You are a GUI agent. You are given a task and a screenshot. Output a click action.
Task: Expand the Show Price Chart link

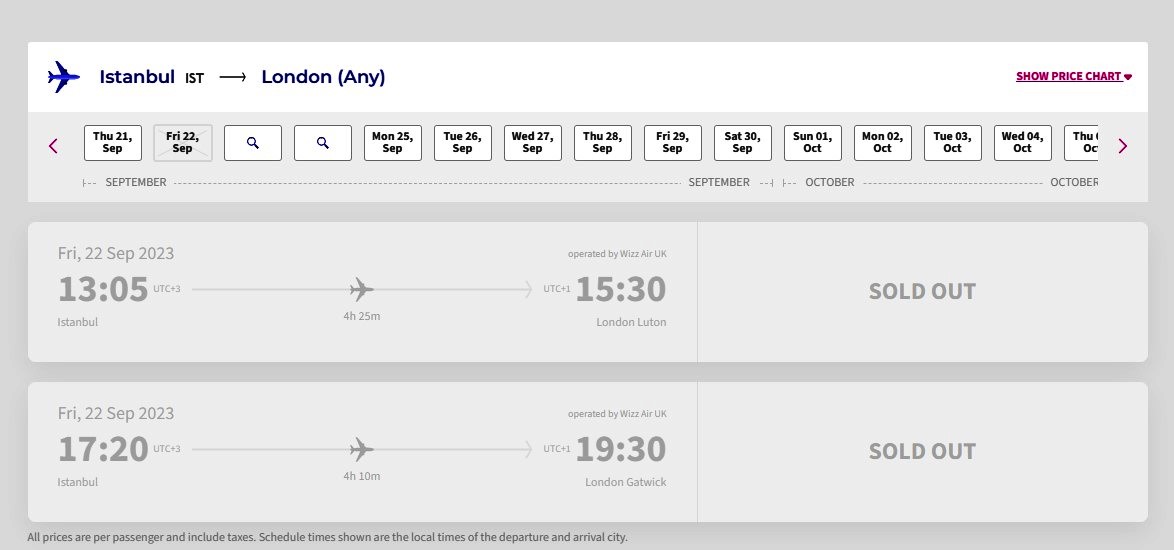tap(1074, 76)
